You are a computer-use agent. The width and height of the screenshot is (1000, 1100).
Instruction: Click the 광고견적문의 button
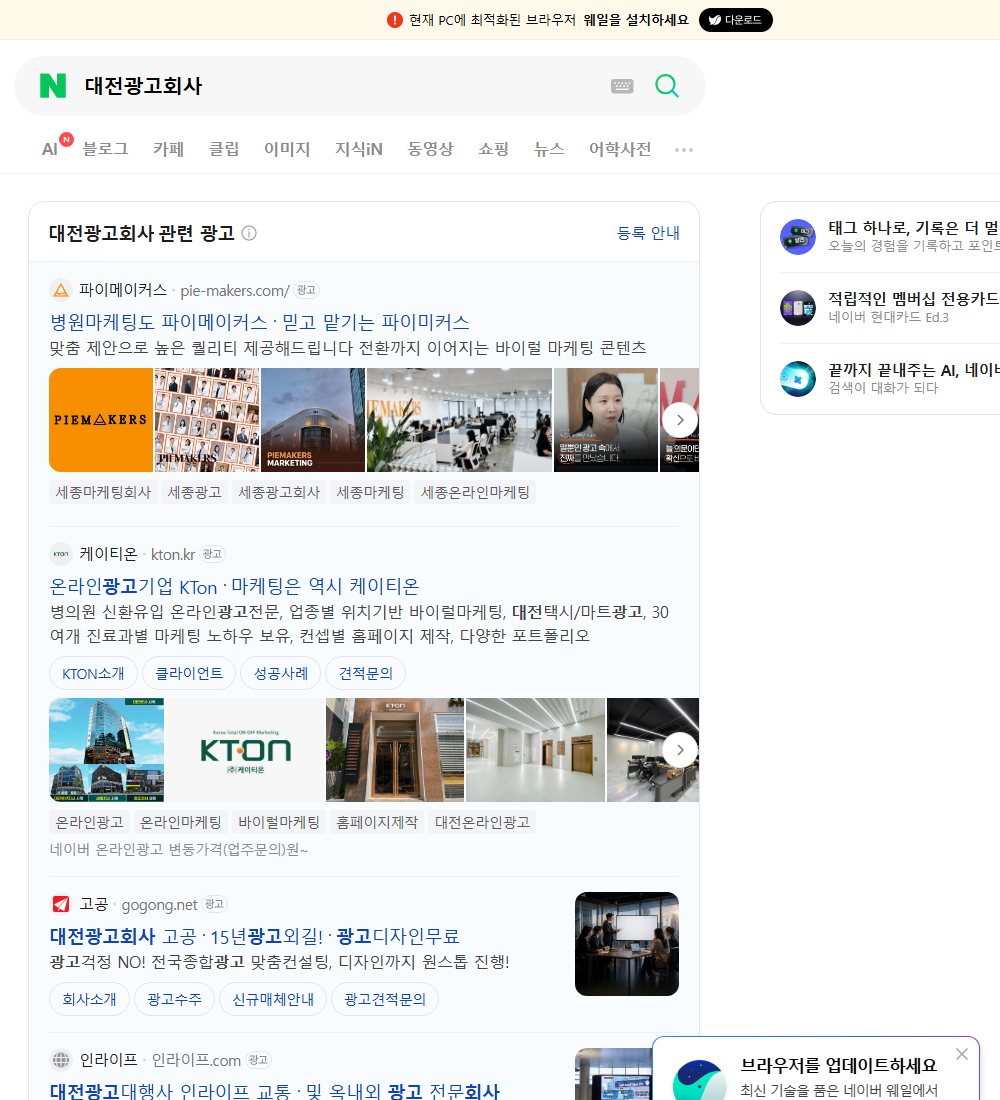point(385,999)
